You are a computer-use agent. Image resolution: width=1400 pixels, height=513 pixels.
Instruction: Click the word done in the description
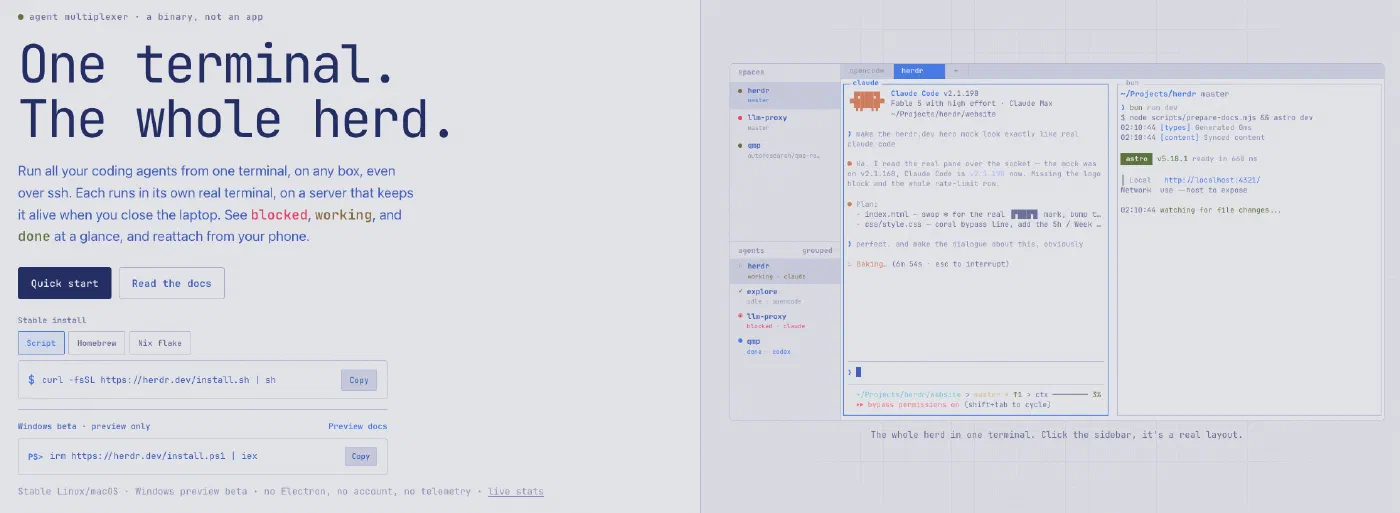tap(34, 237)
